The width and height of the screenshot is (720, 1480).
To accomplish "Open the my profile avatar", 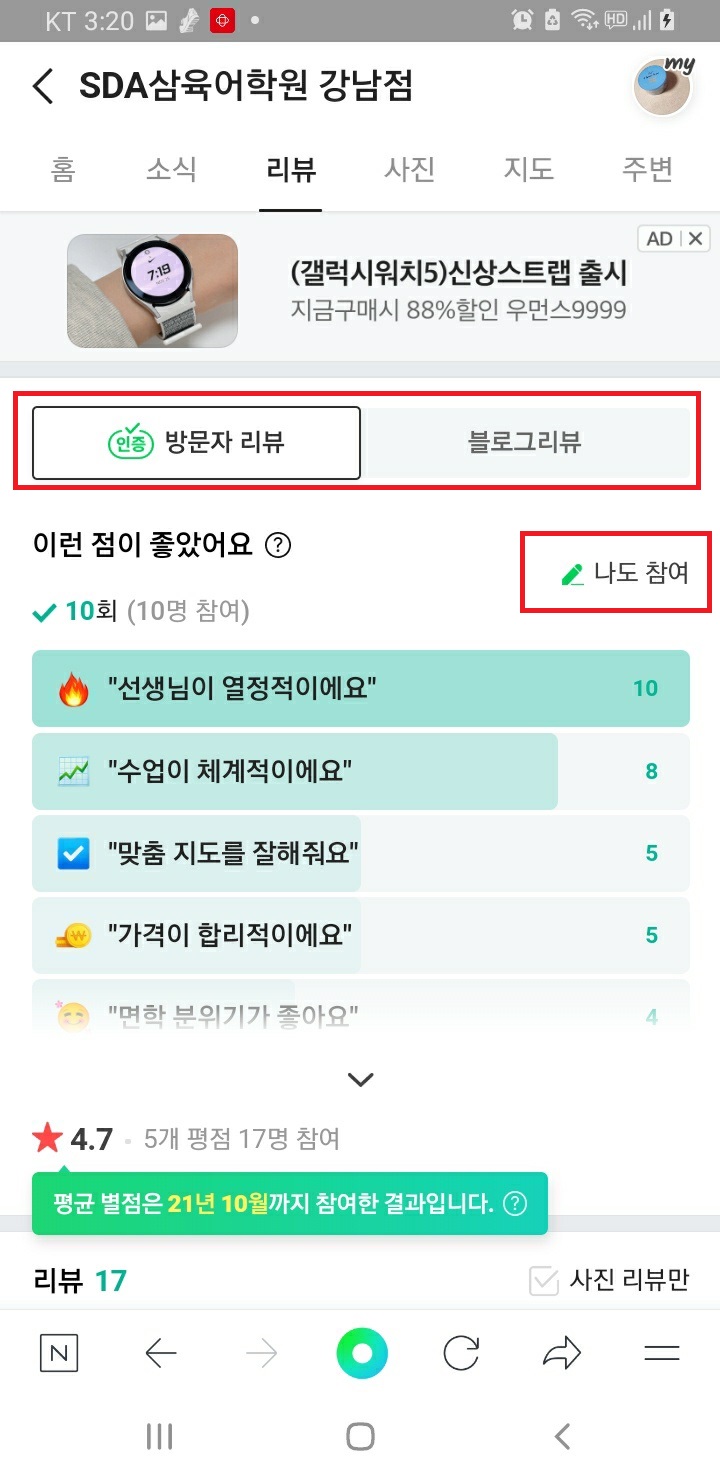I will (664, 87).
